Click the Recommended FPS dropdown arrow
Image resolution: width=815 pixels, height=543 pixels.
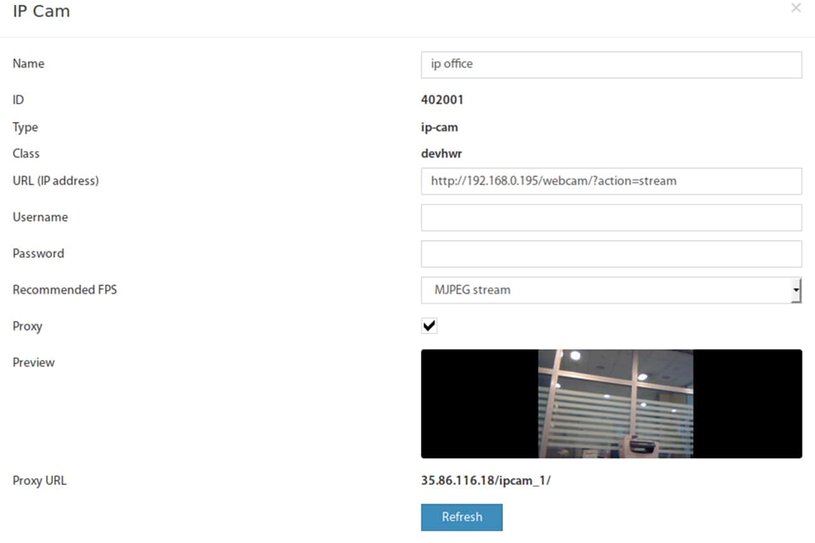796,290
